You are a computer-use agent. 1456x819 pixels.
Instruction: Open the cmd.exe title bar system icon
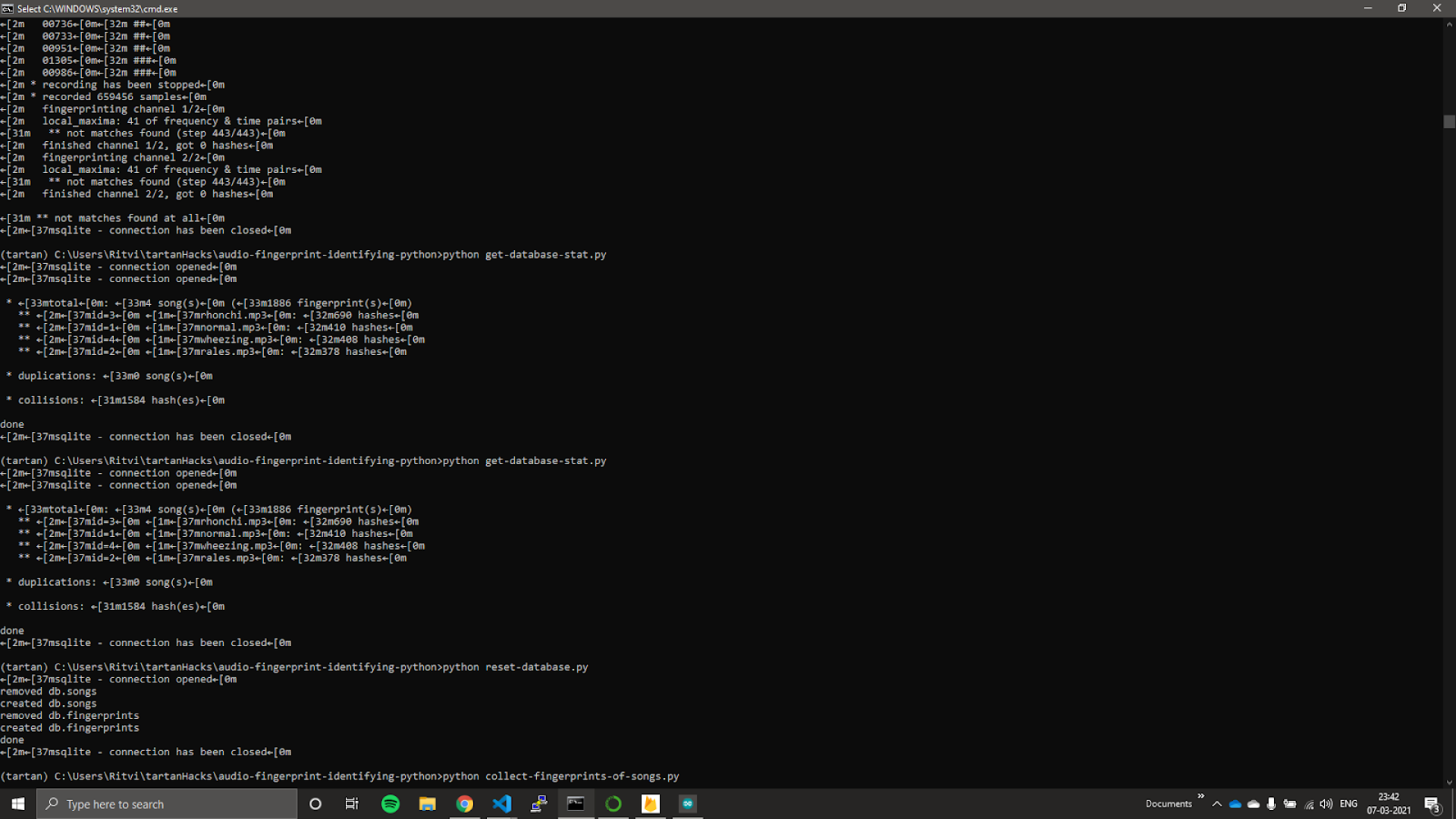click(8, 8)
